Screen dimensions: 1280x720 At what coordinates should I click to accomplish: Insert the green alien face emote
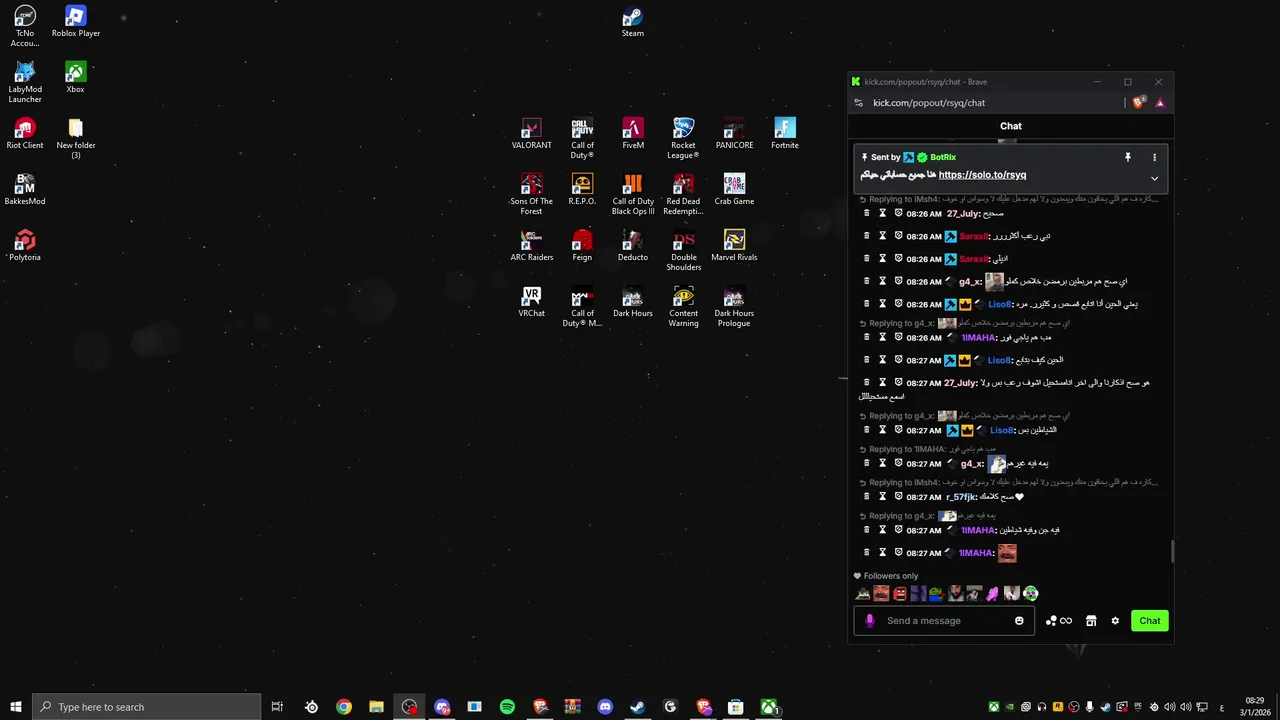pos(1031,594)
